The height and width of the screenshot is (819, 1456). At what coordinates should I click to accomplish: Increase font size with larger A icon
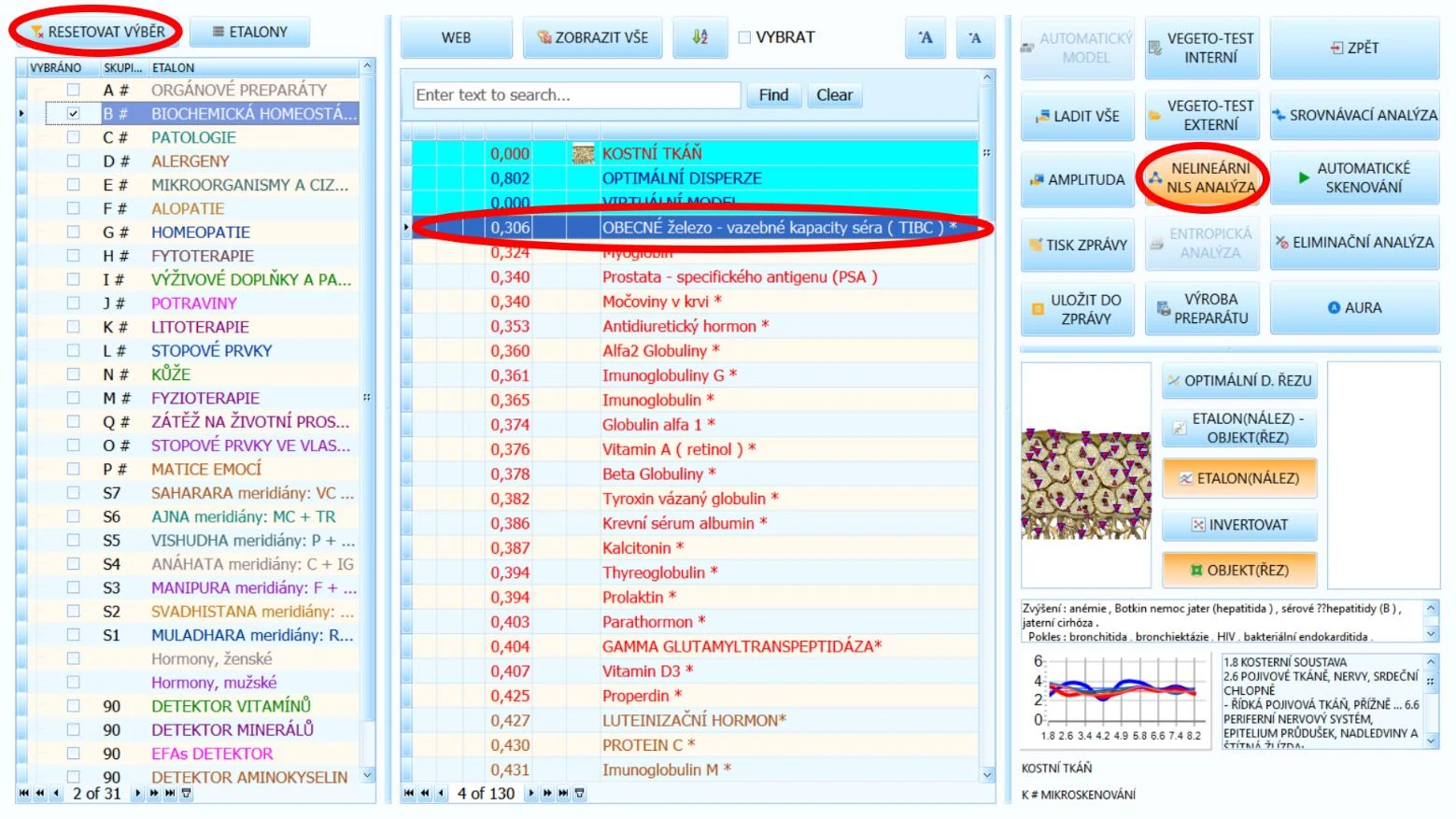click(926, 37)
